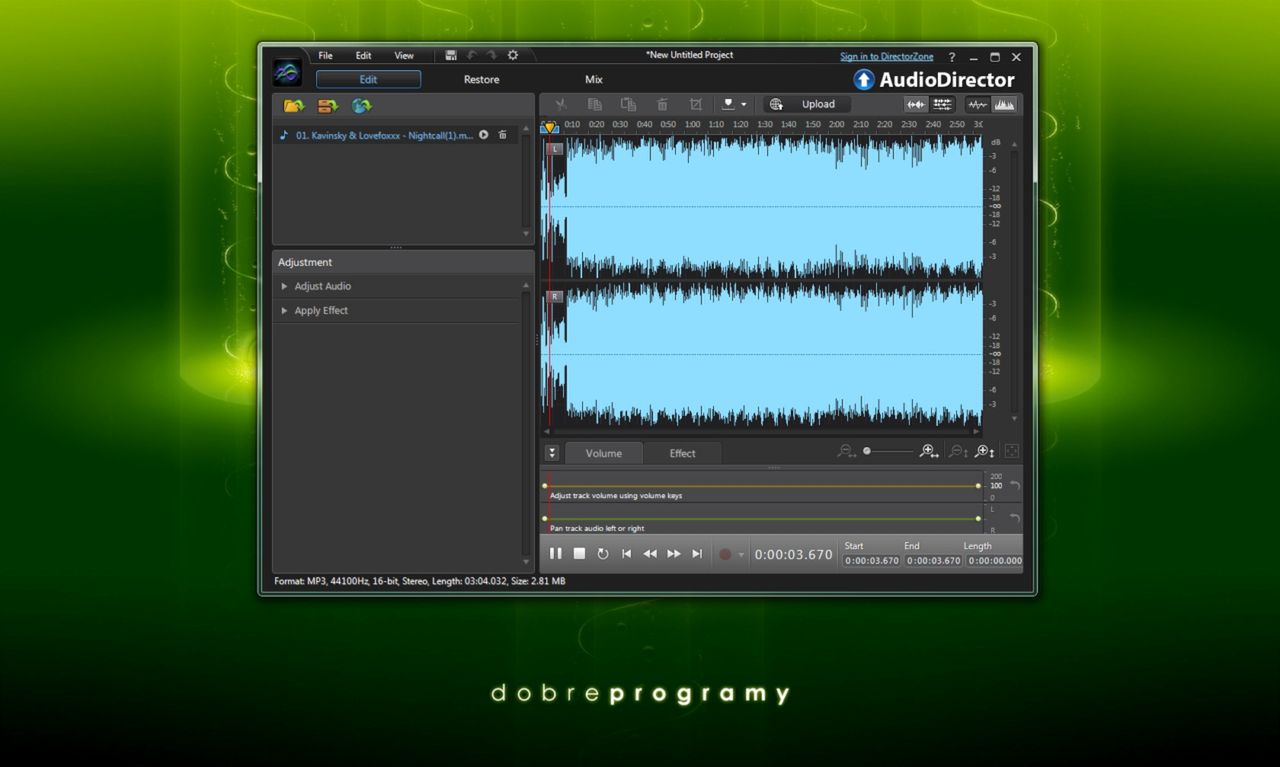Click the horizontal zoom in magnifier
The width and height of the screenshot is (1280, 767).
click(x=929, y=452)
